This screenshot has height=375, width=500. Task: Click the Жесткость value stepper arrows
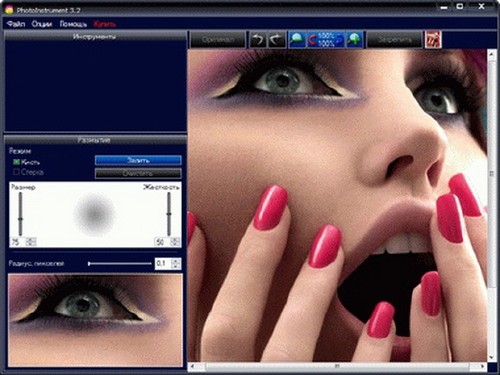176,242
